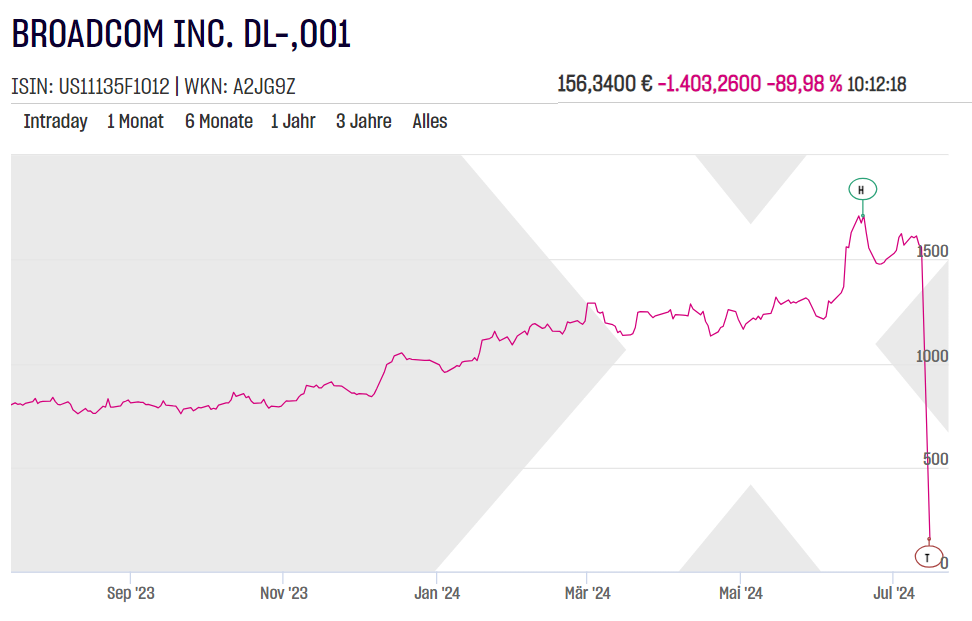Screen dimensions: 972x621
Task: Click the red T low-point marker
Action: 928,556
